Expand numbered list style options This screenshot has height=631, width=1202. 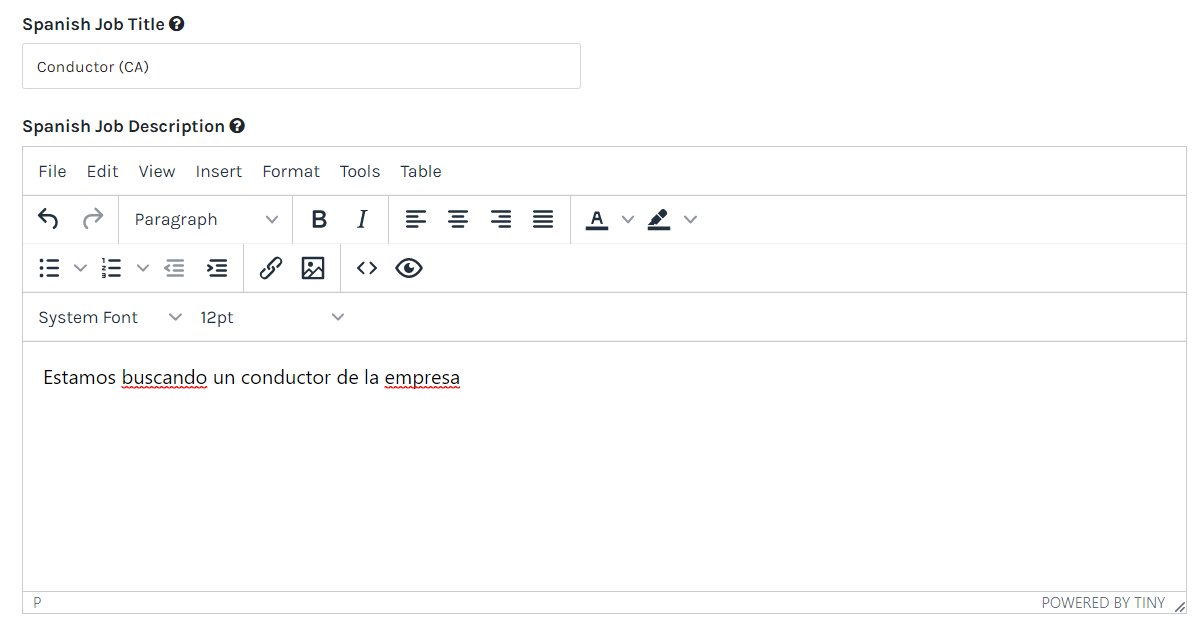tap(143, 268)
